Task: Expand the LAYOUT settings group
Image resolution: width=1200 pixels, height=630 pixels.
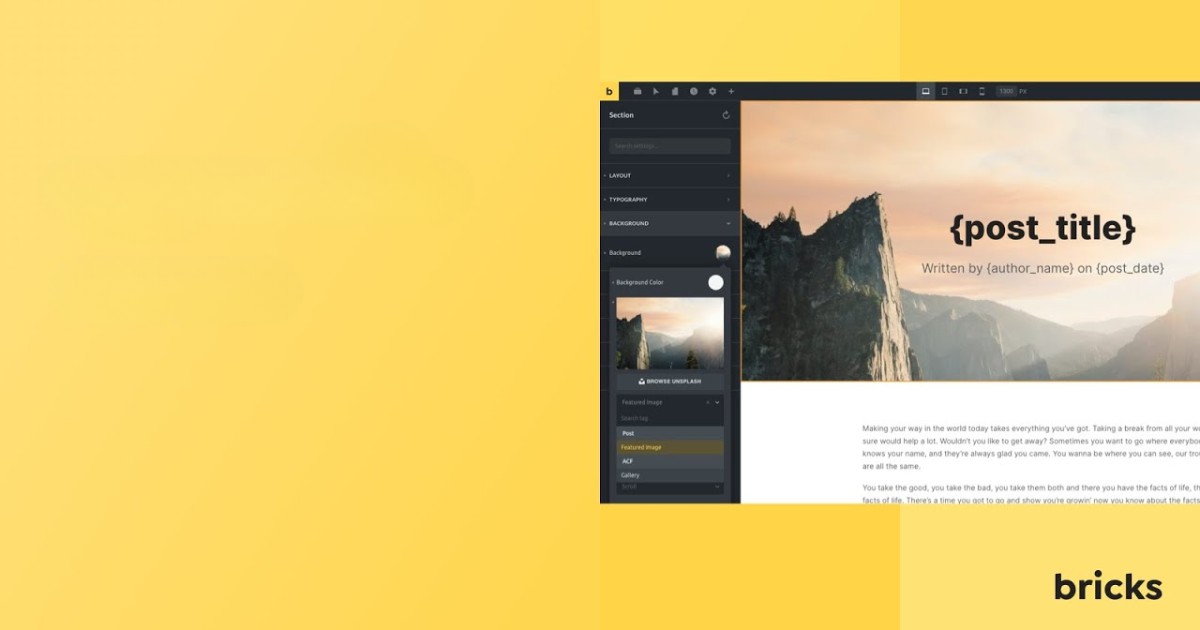Action: [667, 175]
